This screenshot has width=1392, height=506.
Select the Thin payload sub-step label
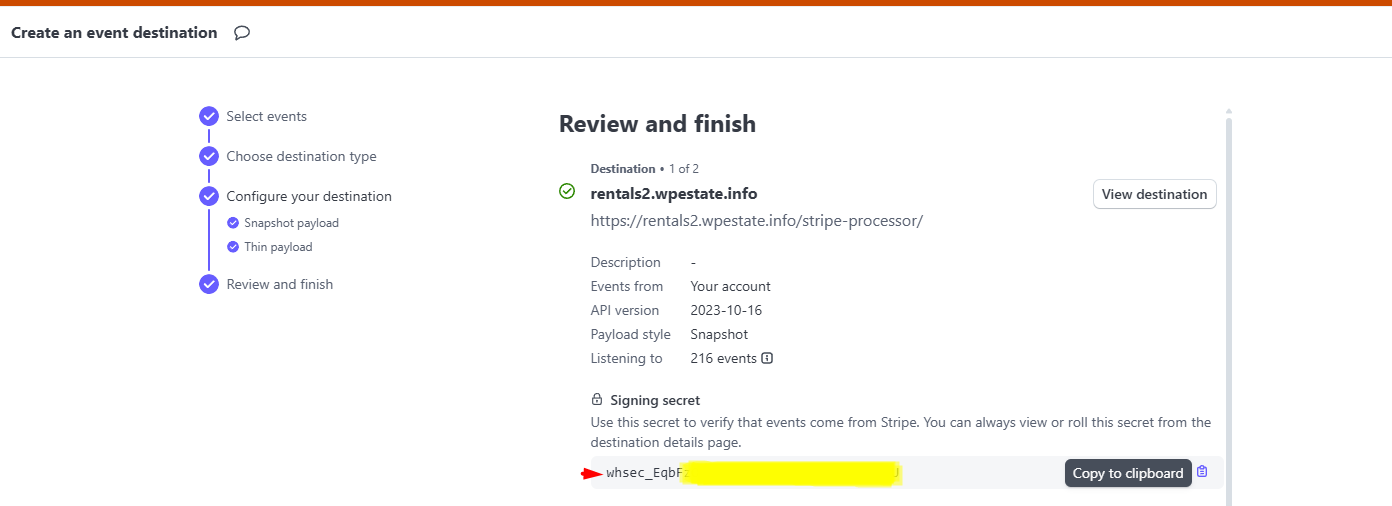(x=278, y=247)
